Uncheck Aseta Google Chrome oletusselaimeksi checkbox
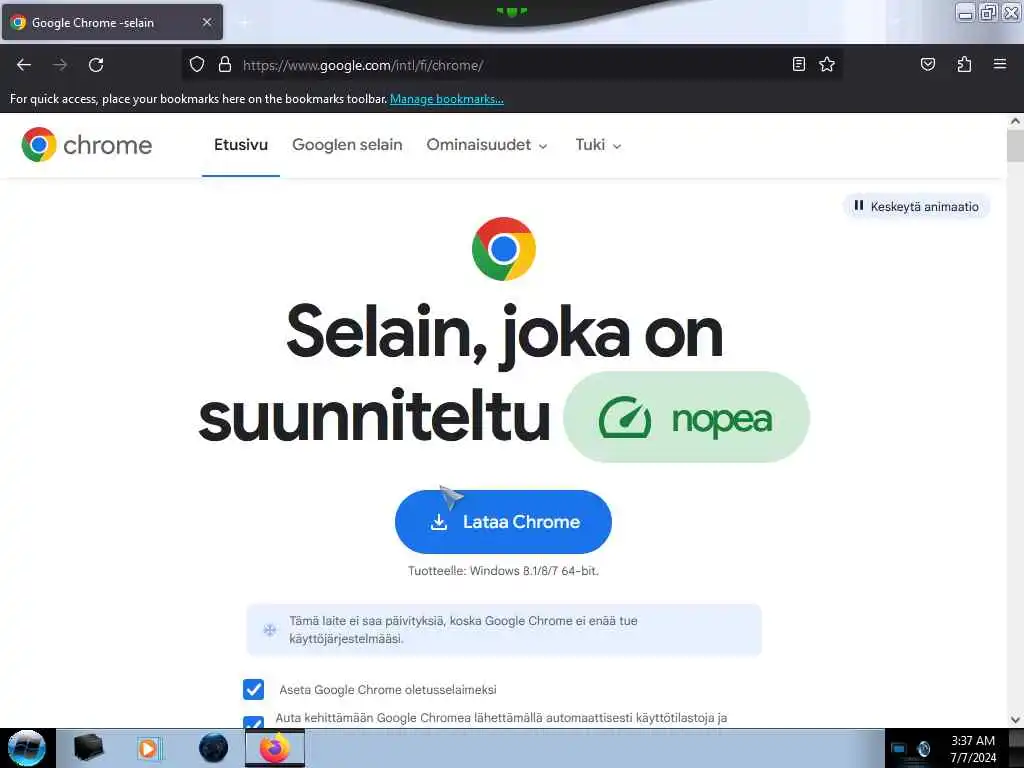Image resolution: width=1024 pixels, height=768 pixels. [253, 689]
